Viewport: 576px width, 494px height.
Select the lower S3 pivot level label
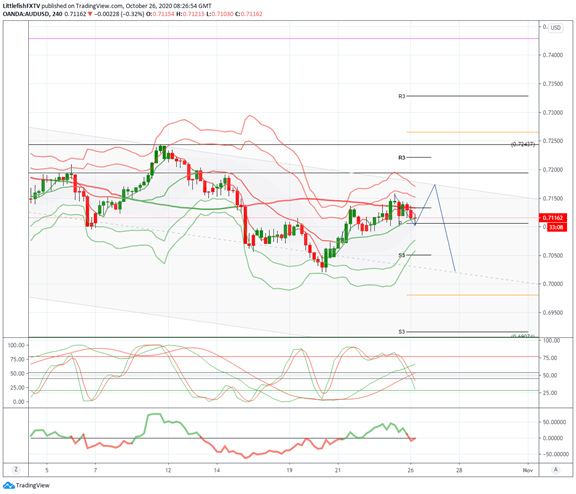pos(402,332)
